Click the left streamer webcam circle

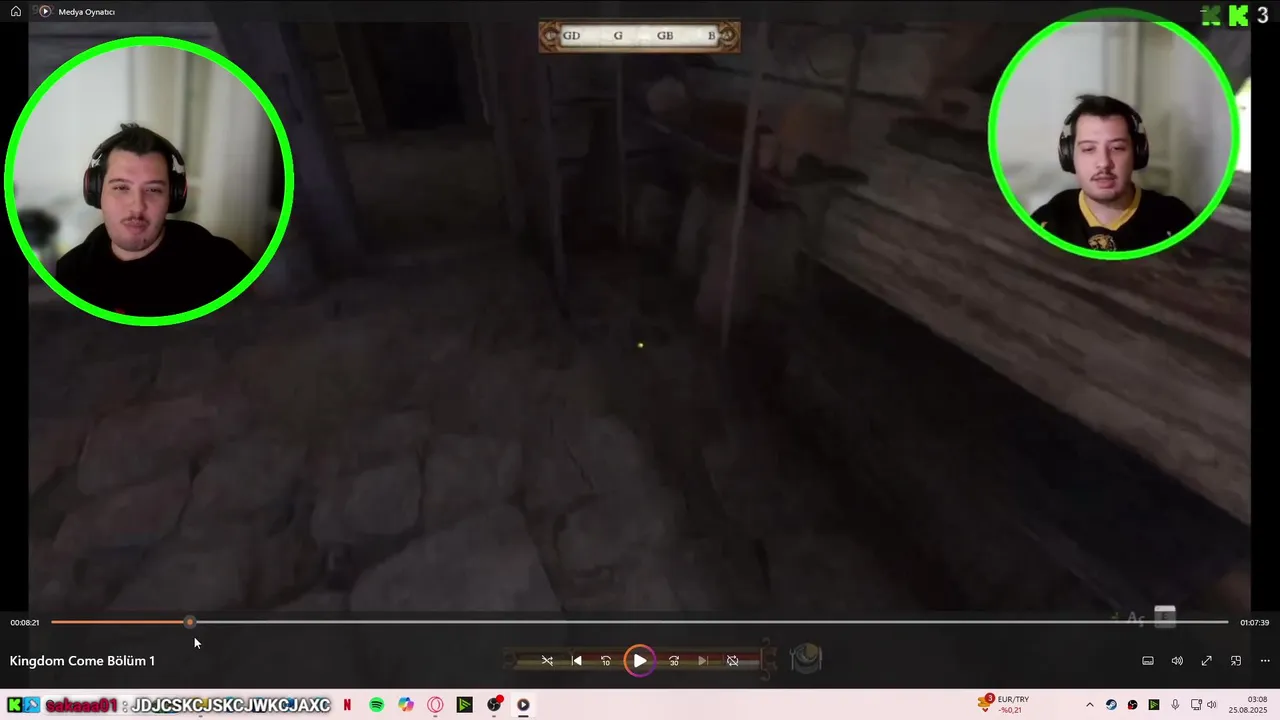pos(149,181)
